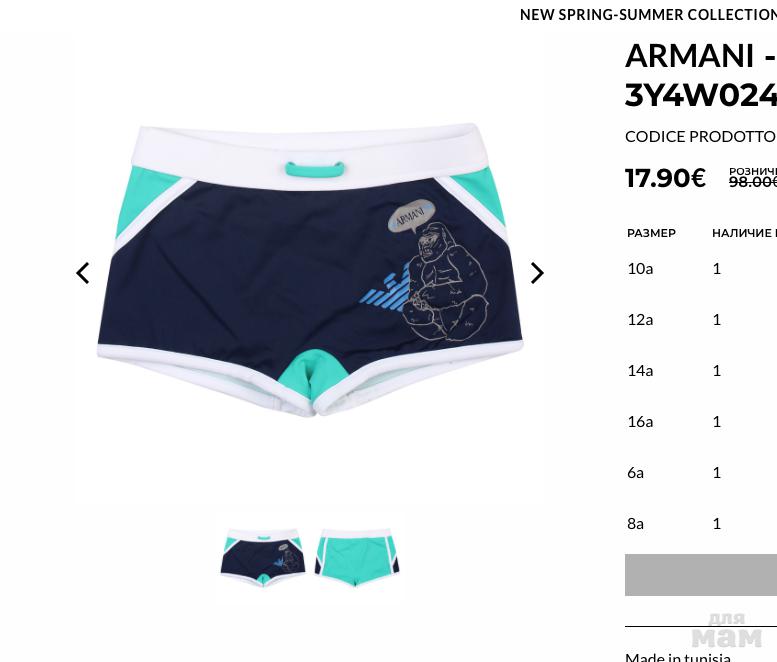Select the navy front view thumbnail

[263, 558]
